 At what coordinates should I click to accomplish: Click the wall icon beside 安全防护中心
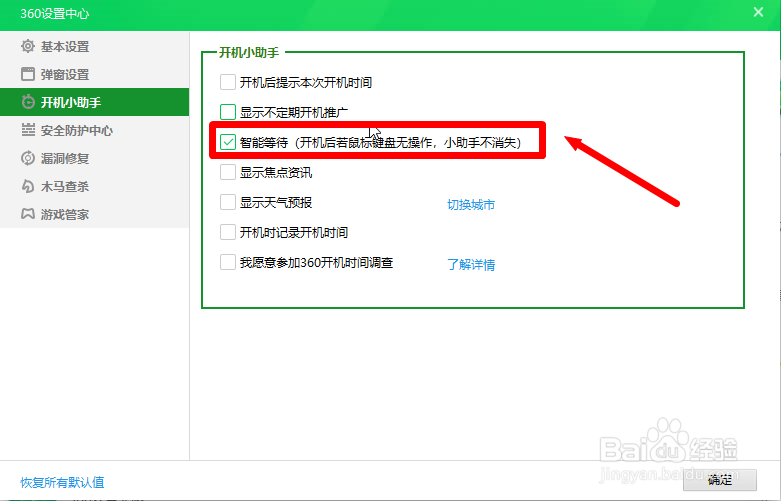coord(28,130)
